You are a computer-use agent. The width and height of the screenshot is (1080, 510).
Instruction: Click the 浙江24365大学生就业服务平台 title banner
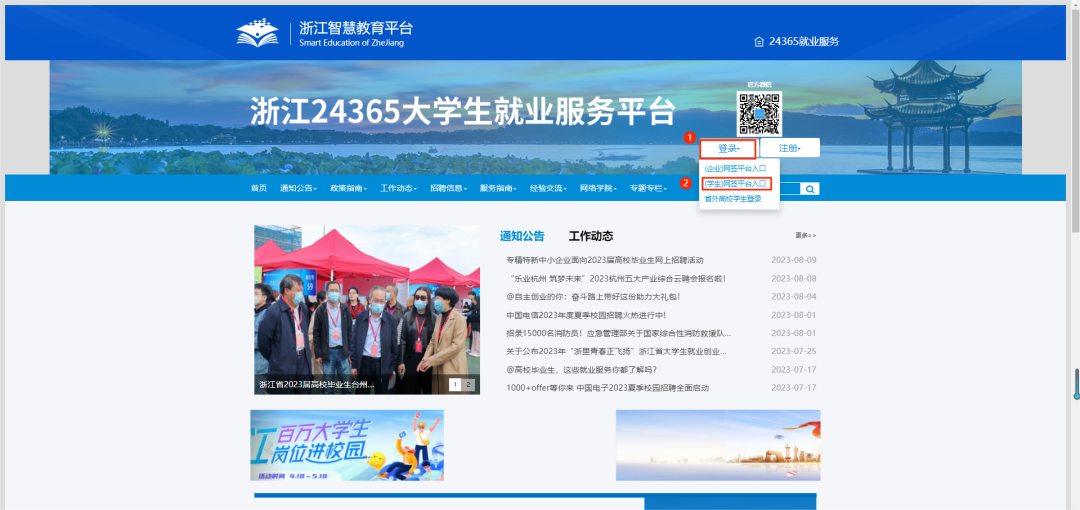coord(462,112)
